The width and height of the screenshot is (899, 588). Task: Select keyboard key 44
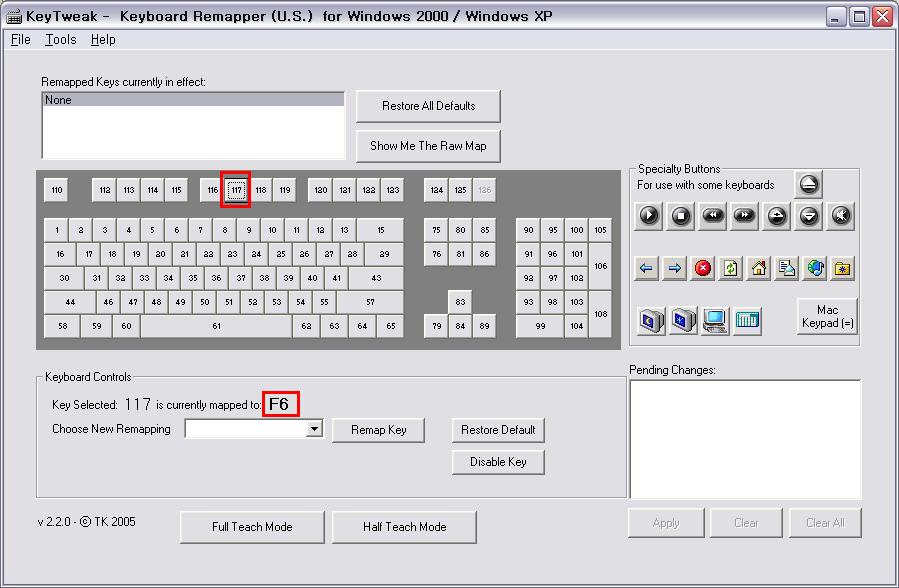point(70,302)
